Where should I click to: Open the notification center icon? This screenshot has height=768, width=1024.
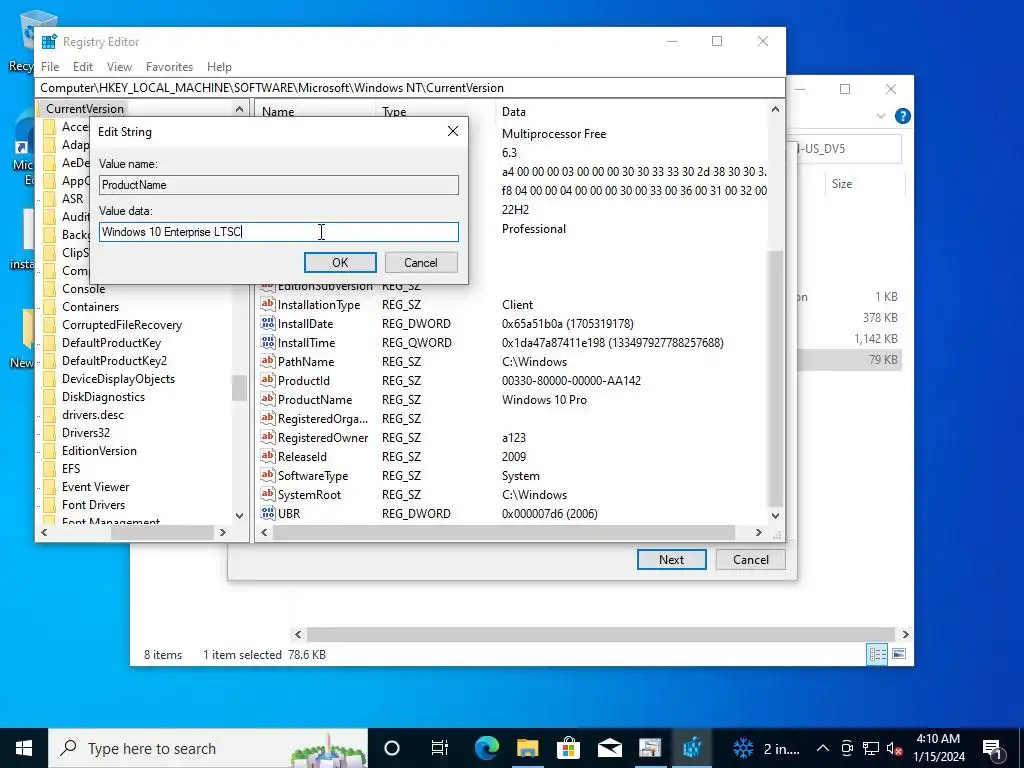(993, 748)
